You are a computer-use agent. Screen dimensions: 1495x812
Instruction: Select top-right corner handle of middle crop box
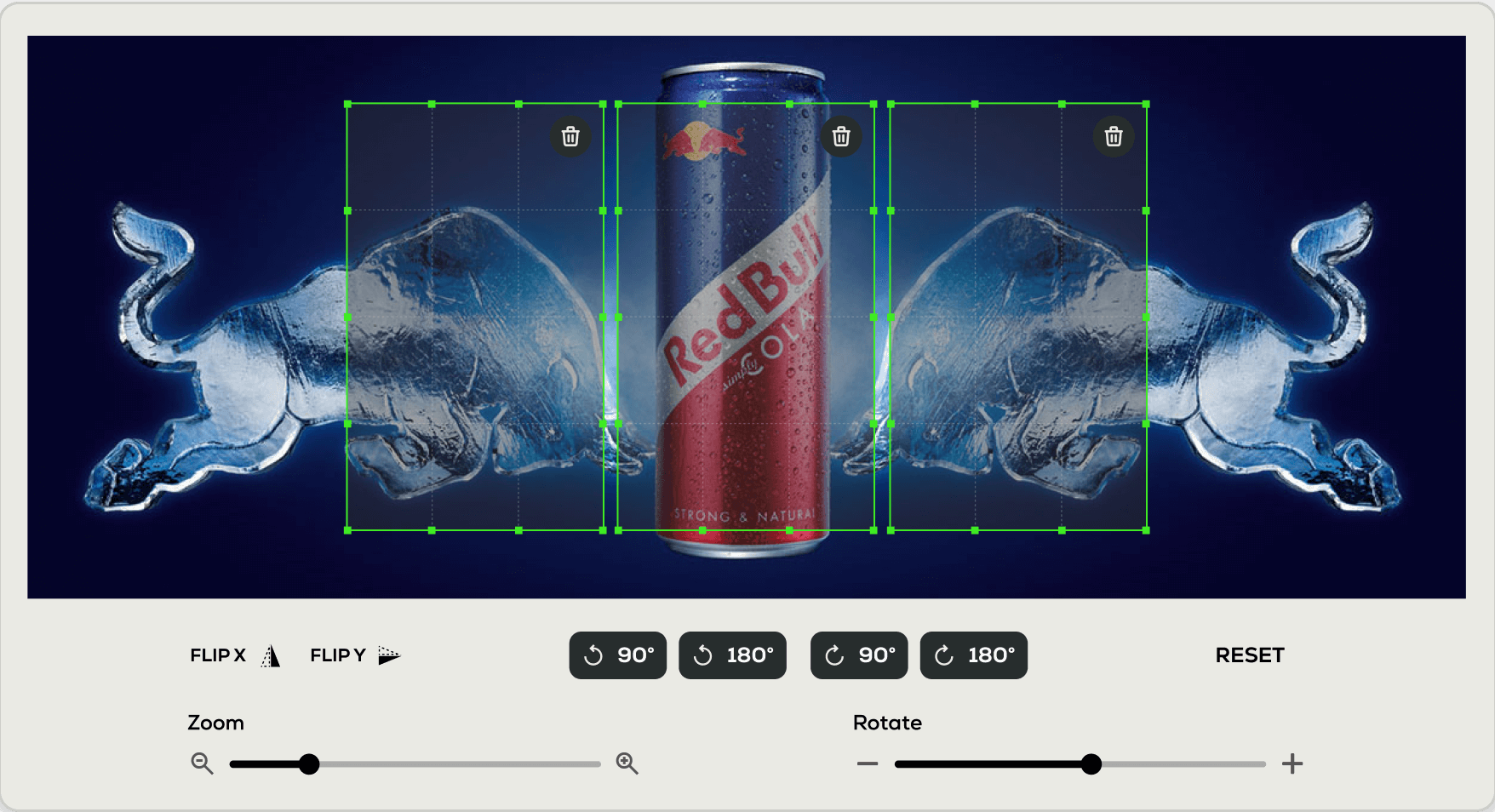pyautogui.click(x=874, y=104)
